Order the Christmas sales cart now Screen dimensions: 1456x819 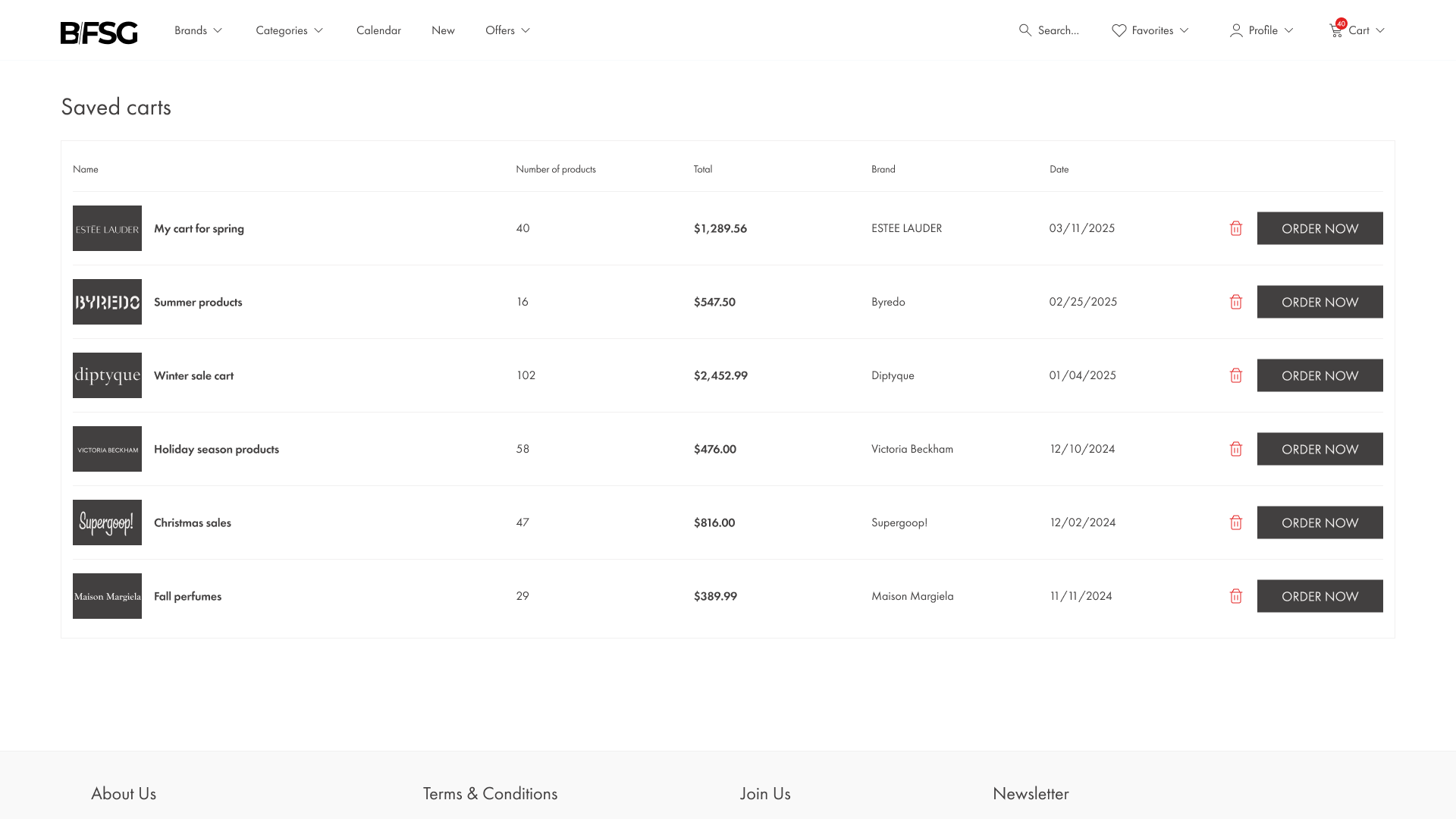pos(1319,522)
